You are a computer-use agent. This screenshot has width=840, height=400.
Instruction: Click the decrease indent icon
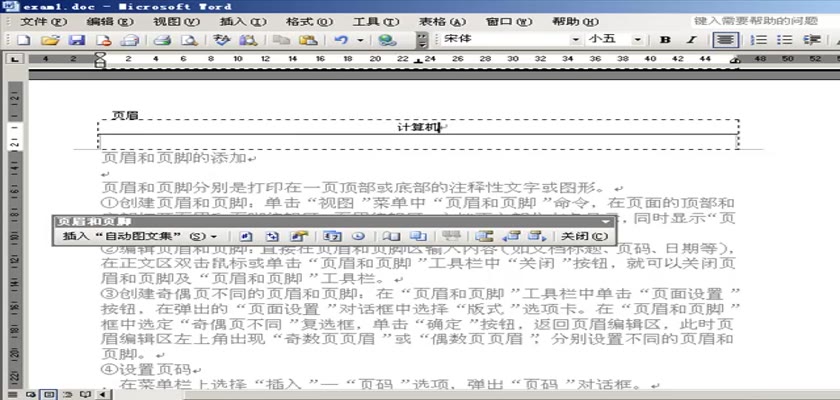812,40
